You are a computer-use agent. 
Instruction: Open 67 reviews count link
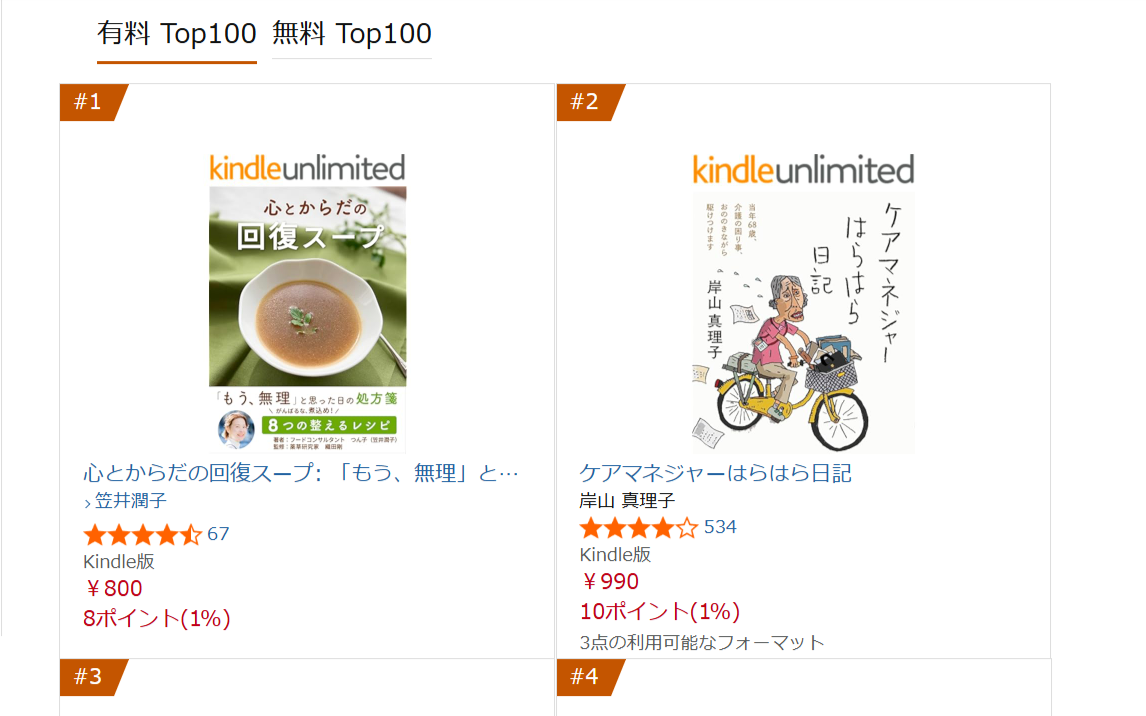(218, 534)
